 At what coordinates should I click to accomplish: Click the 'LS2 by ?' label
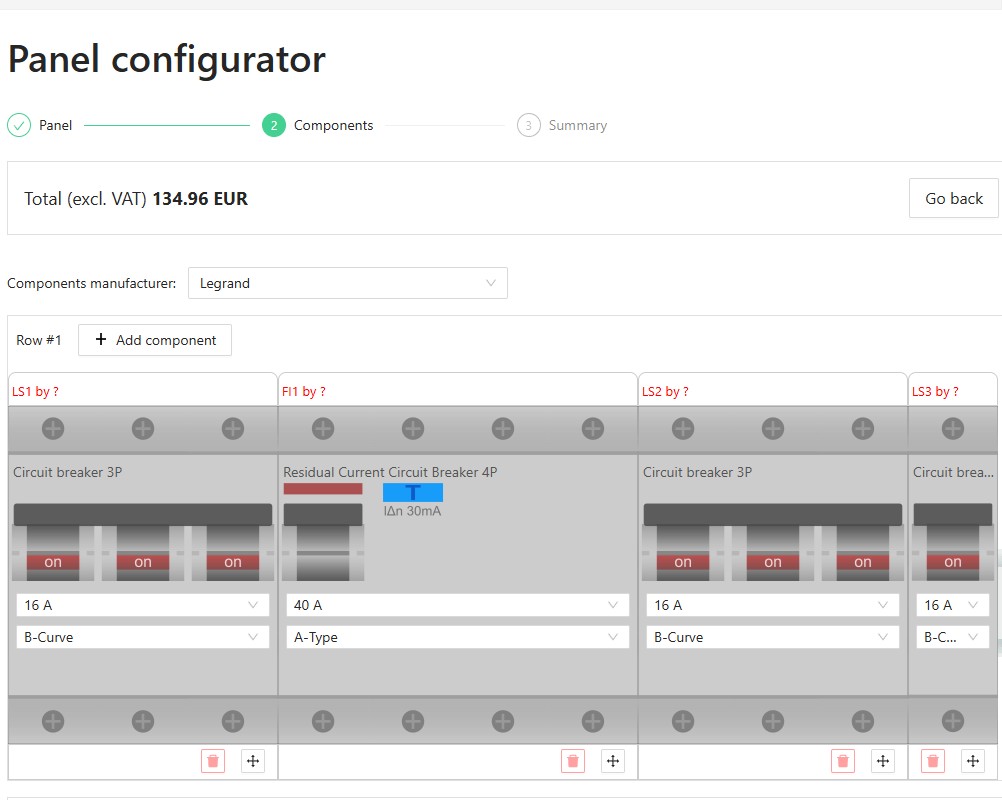click(x=665, y=392)
